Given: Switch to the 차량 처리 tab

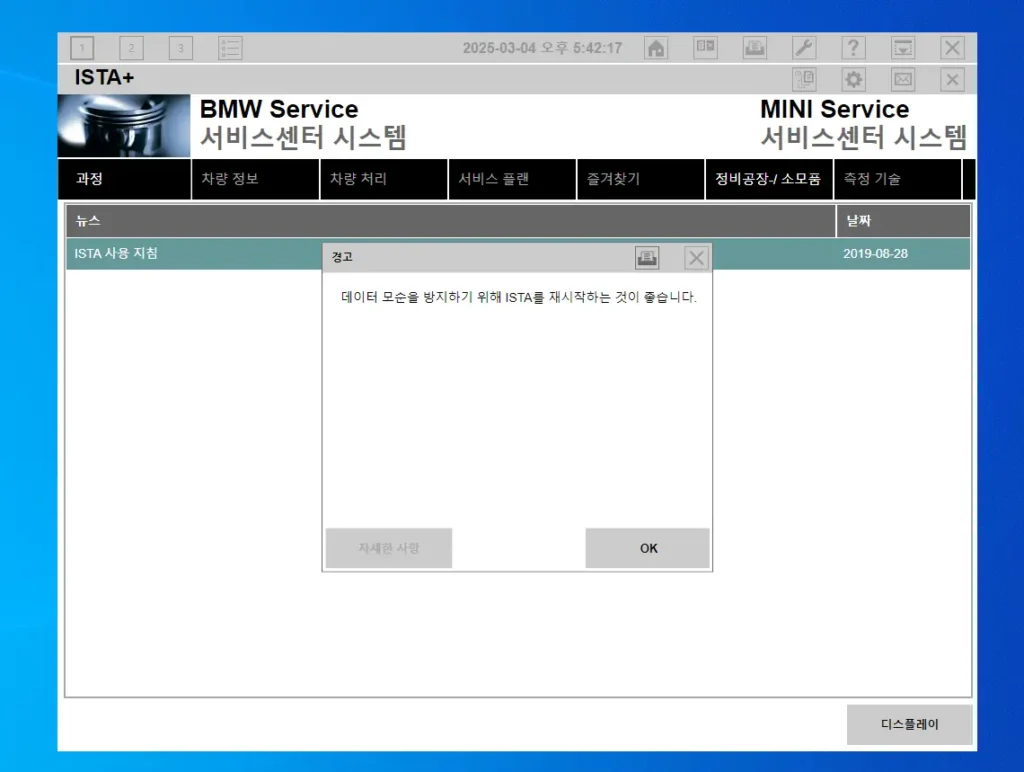Looking at the screenshot, I should (384, 179).
